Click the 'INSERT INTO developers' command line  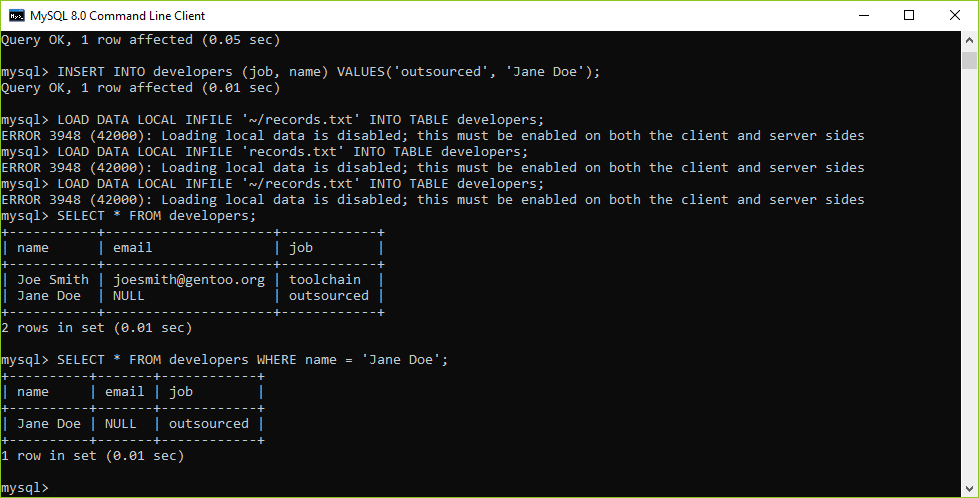click(300, 72)
